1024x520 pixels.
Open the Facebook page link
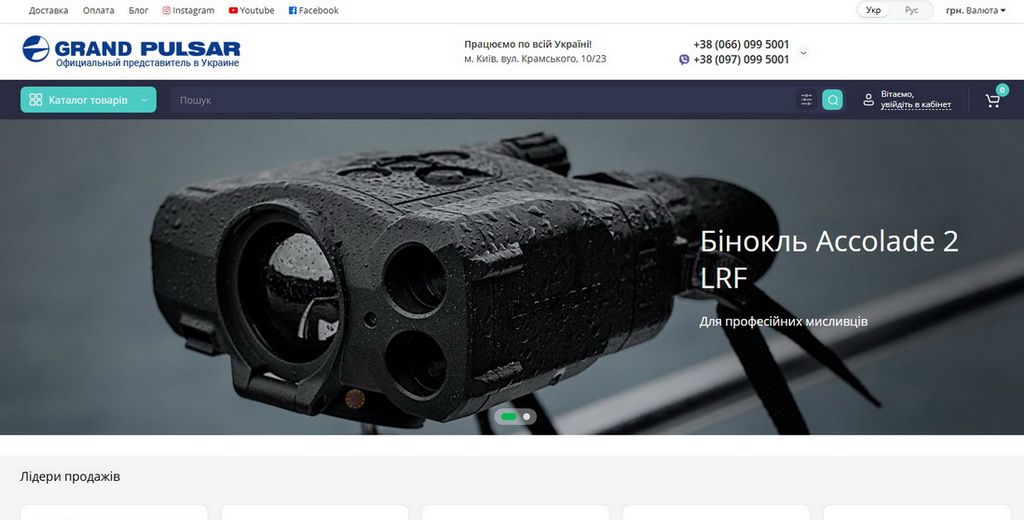[313, 11]
